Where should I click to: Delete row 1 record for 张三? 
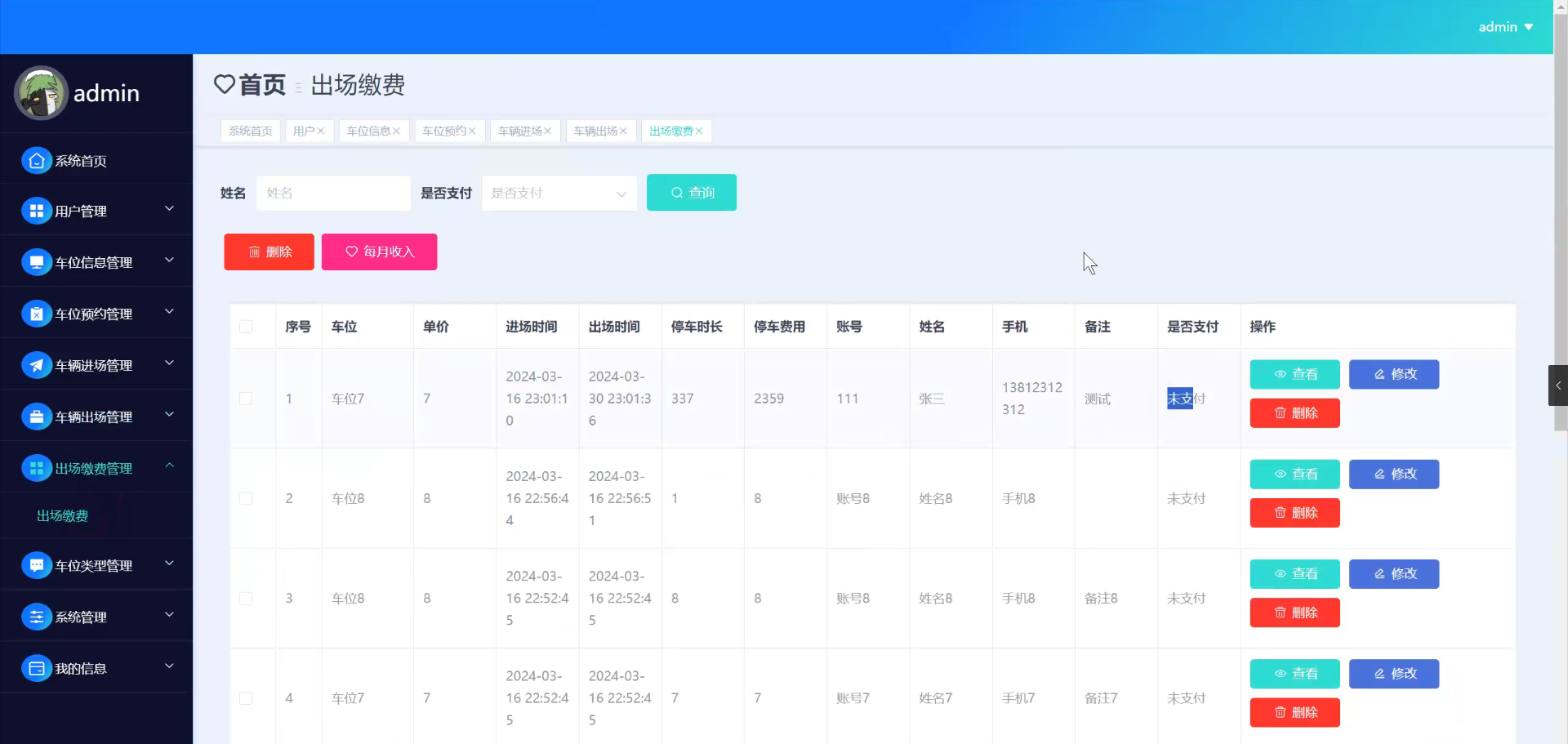tap(1295, 413)
